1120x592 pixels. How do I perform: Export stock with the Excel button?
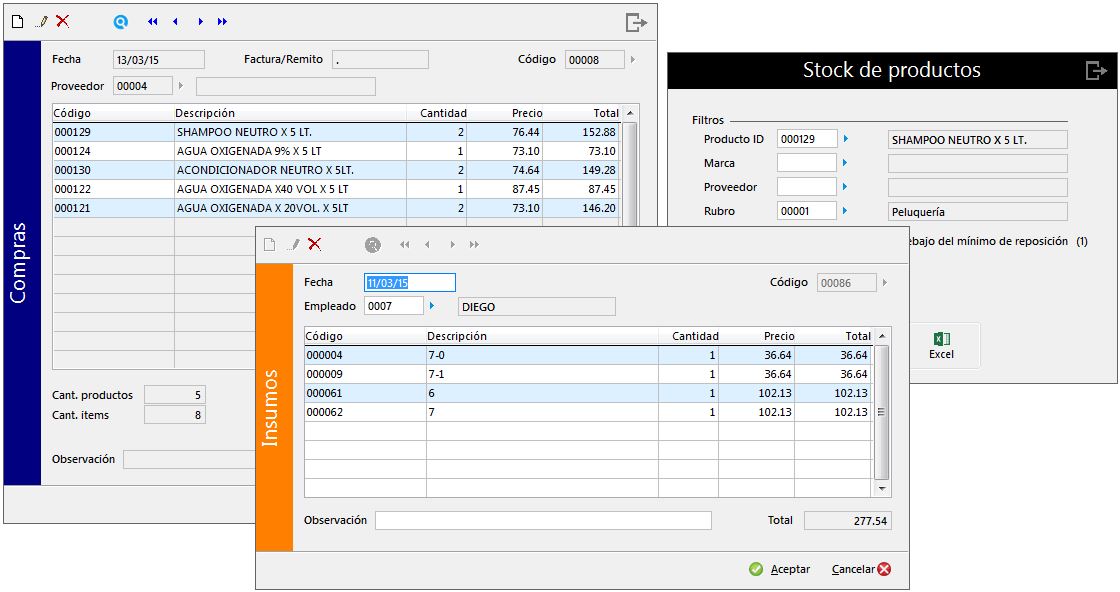click(941, 346)
